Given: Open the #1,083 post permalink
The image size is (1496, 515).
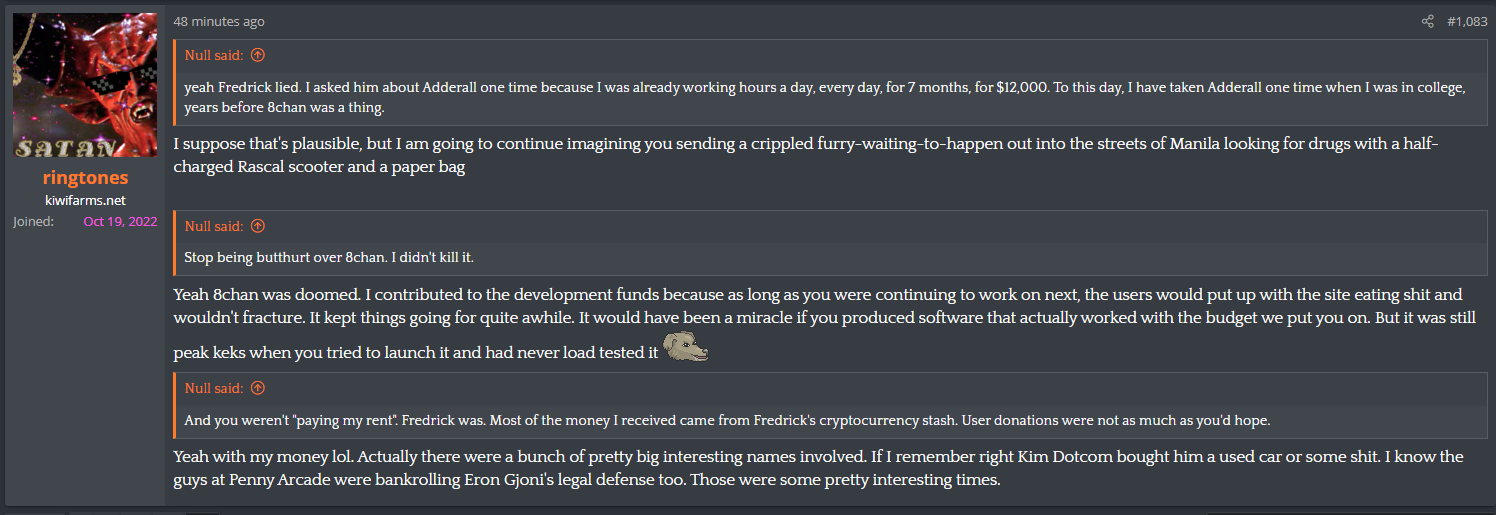Looking at the screenshot, I should point(1467,21).
